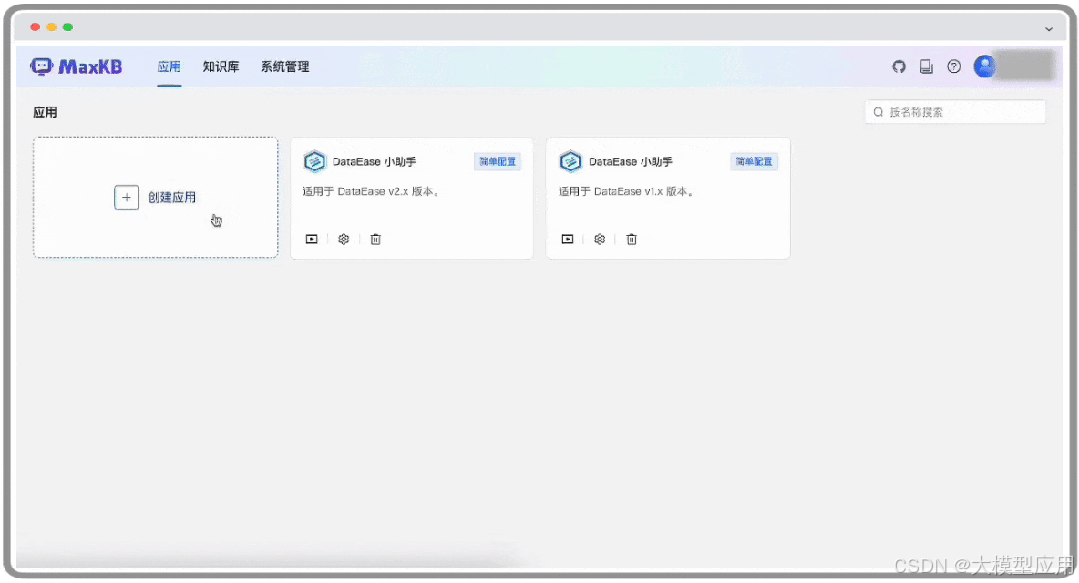Click 简单配置 tag on v1.x card
Image resolution: width=1079 pixels, height=583 pixels.
[x=754, y=162]
